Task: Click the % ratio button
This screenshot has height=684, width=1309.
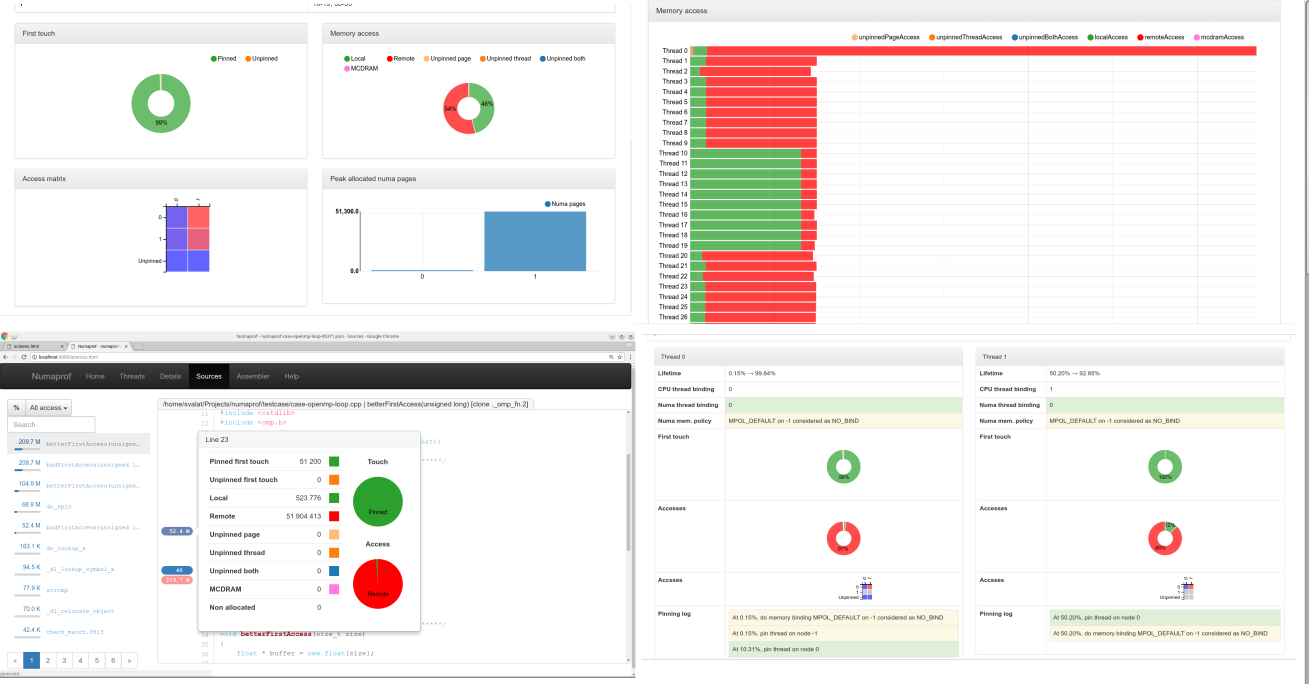Action: 16,408
